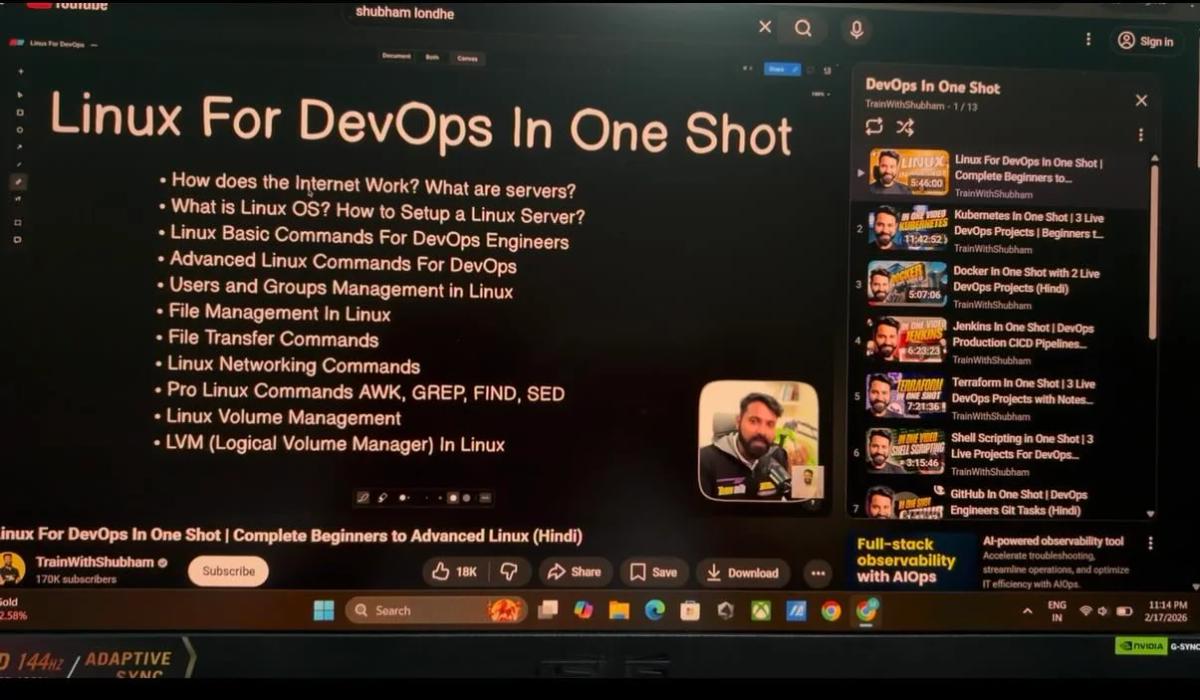Viewport: 1200px width, 700px height.
Task: Collapse the DevOps In One Shot playlist panel
Action: (x=1141, y=100)
